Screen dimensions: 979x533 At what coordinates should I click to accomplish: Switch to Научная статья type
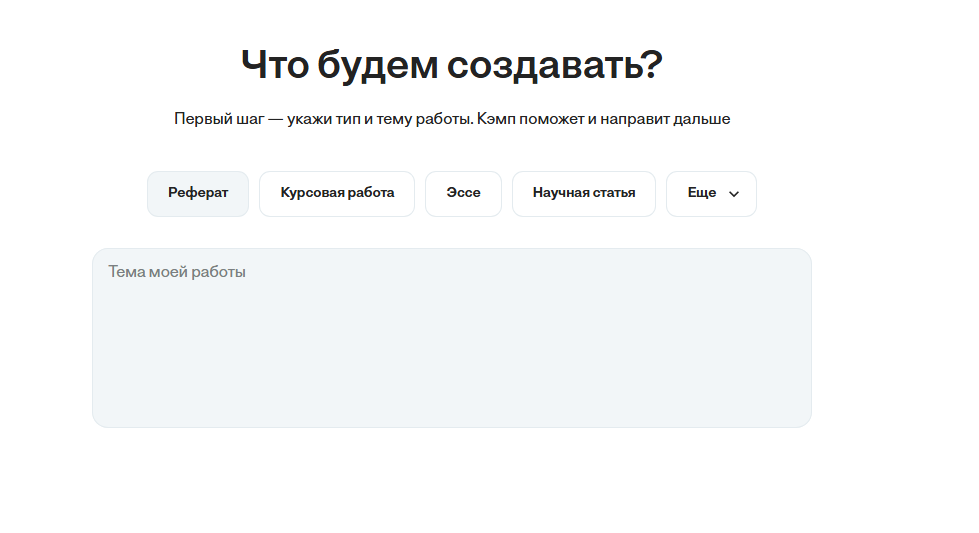[x=584, y=194]
